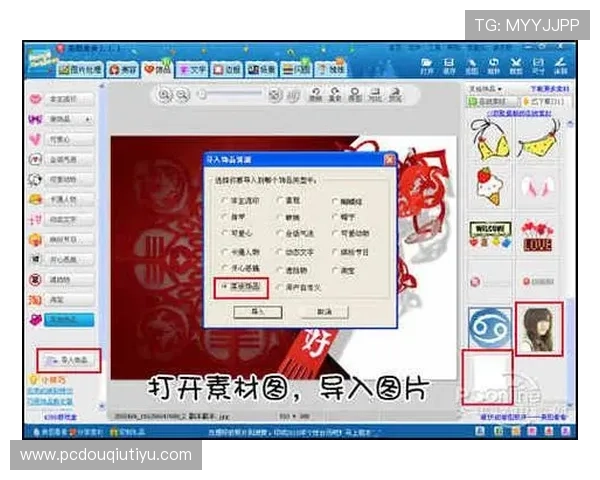Image resolution: width=600 pixels, height=480 pixels.
Task: Click the WELCOME sign sticker thumbnail
Action: pos(490,233)
